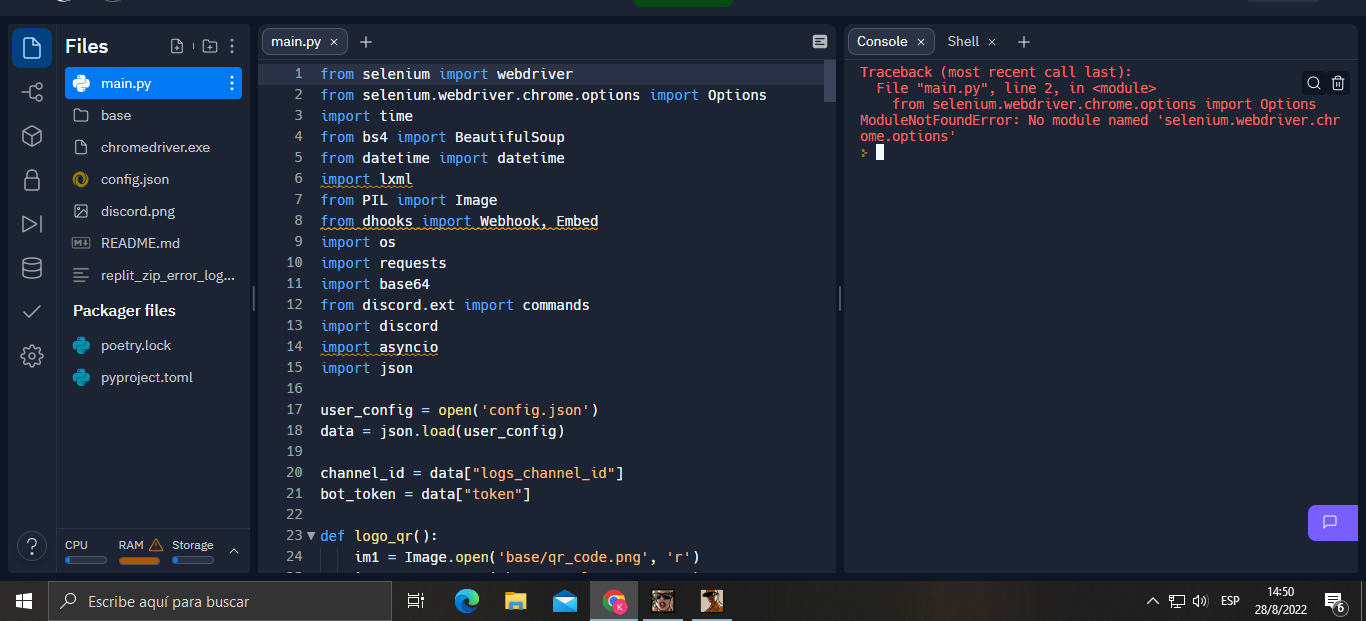Expand the resource usage panel chevron
Image resolution: width=1366 pixels, height=621 pixels.
click(234, 551)
